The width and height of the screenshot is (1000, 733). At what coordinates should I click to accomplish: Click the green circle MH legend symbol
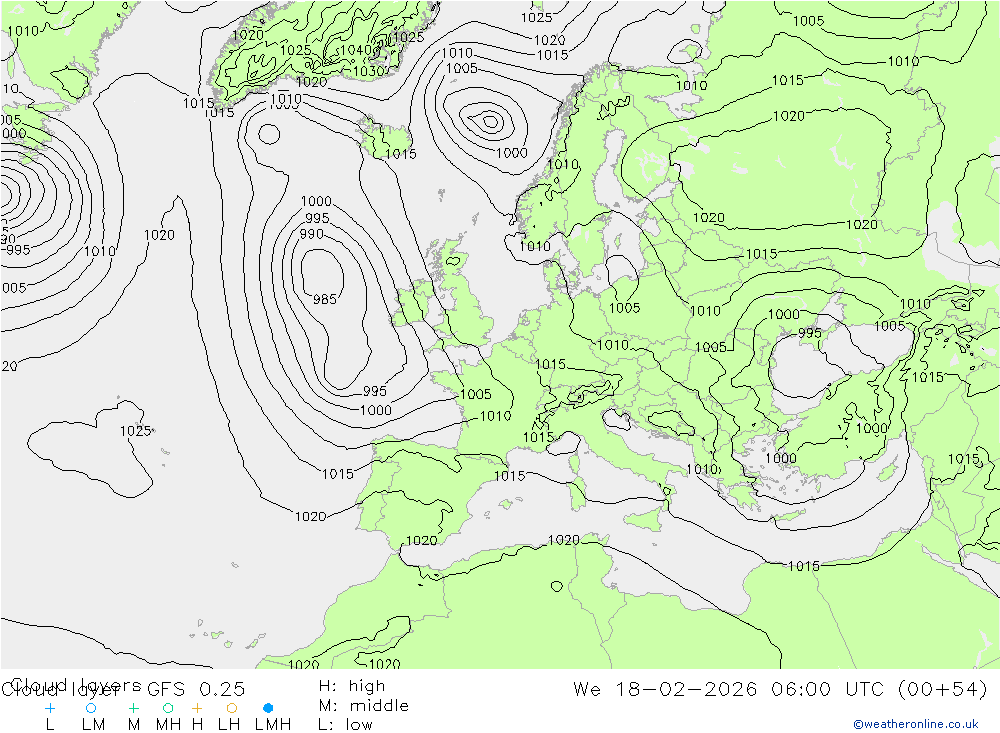coord(168,708)
